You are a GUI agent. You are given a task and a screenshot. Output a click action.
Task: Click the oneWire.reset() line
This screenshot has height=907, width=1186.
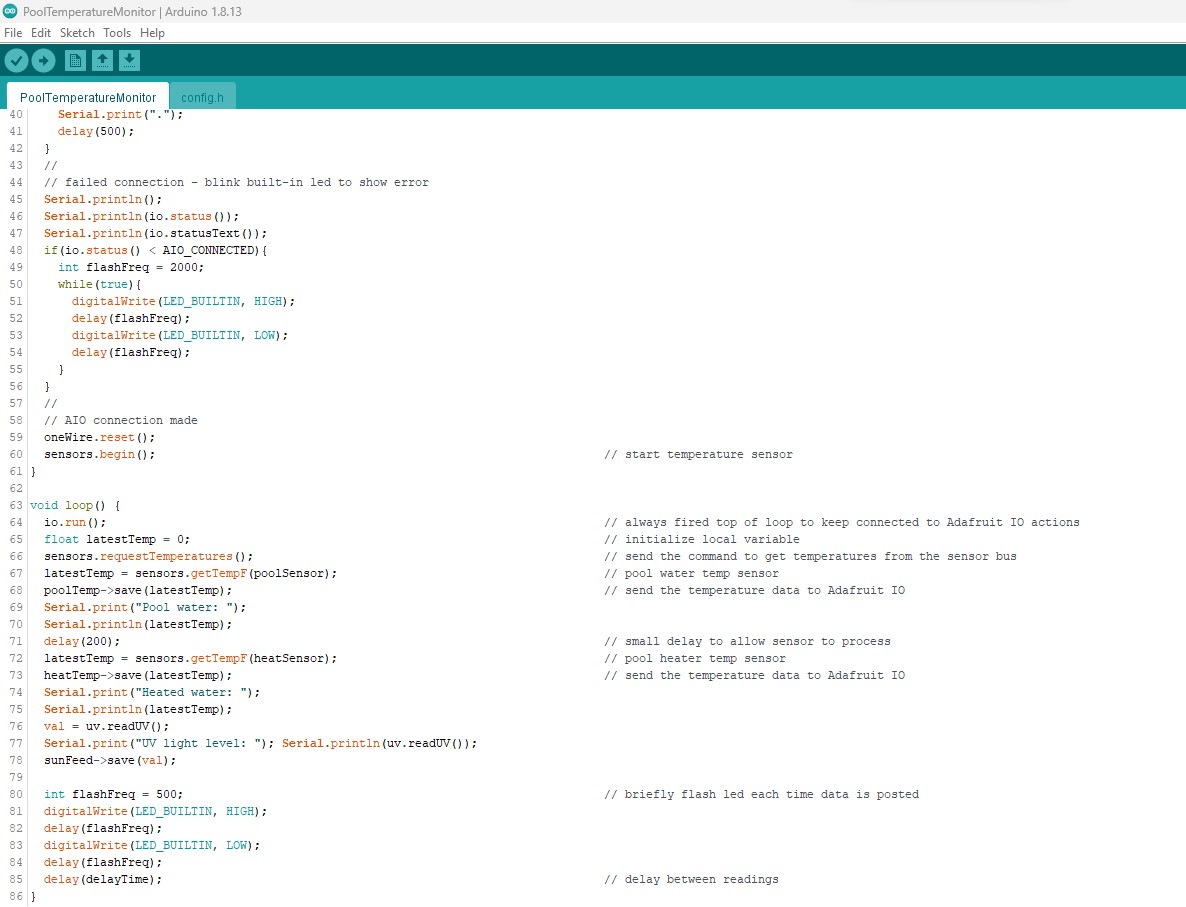(x=99, y=437)
